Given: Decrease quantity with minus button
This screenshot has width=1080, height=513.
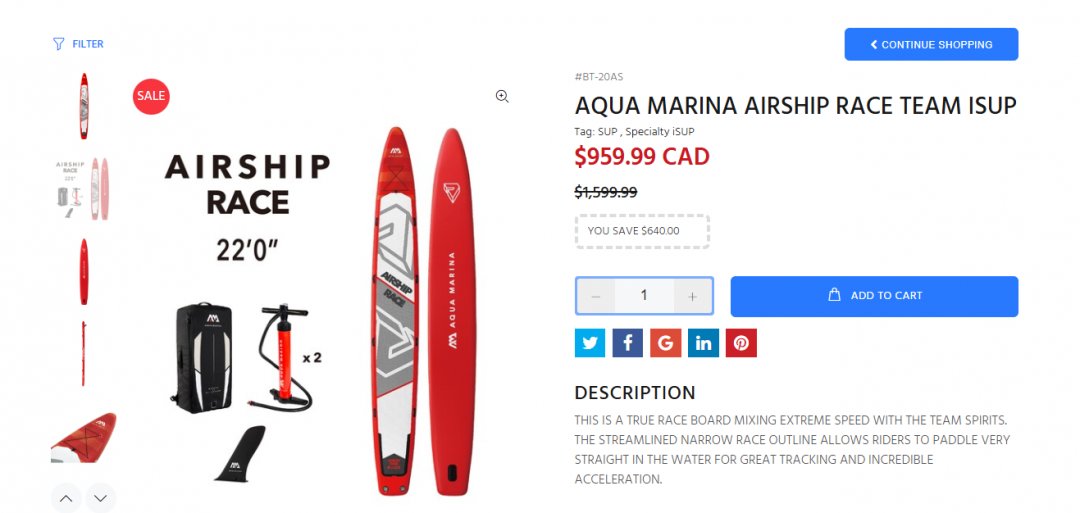Looking at the screenshot, I should 596,296.
